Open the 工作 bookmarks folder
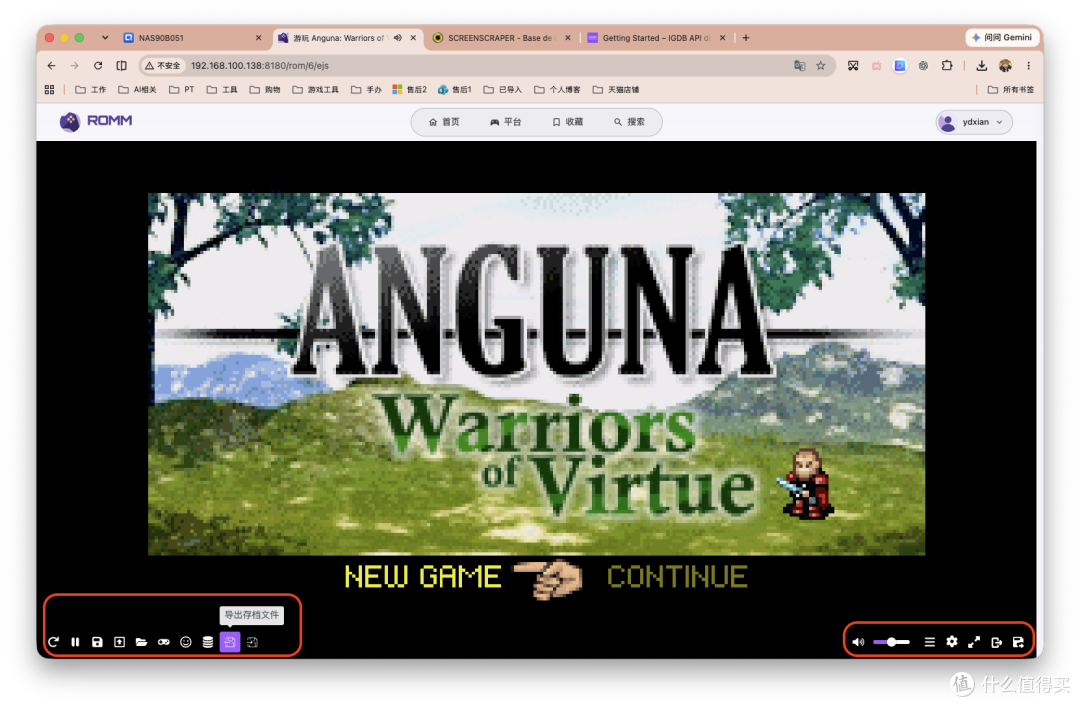Image resolution: width=1080 pixels, height=707 pixels. (91, 90)
